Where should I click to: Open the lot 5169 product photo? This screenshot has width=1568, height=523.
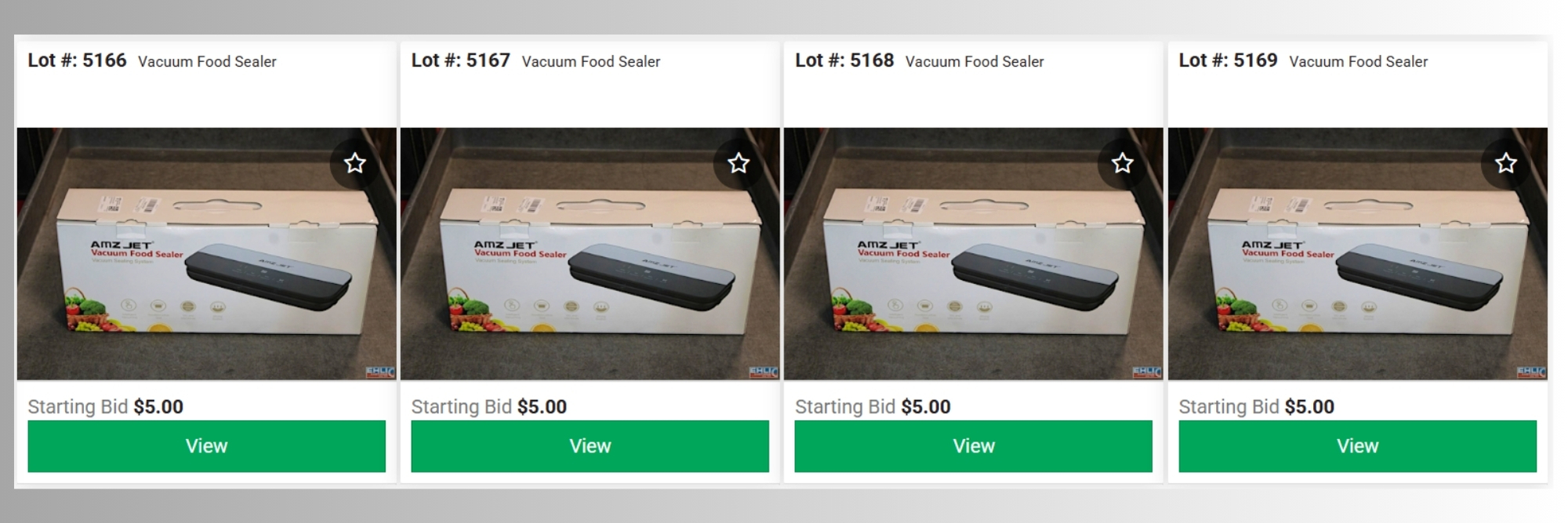tap(1358, 254)
